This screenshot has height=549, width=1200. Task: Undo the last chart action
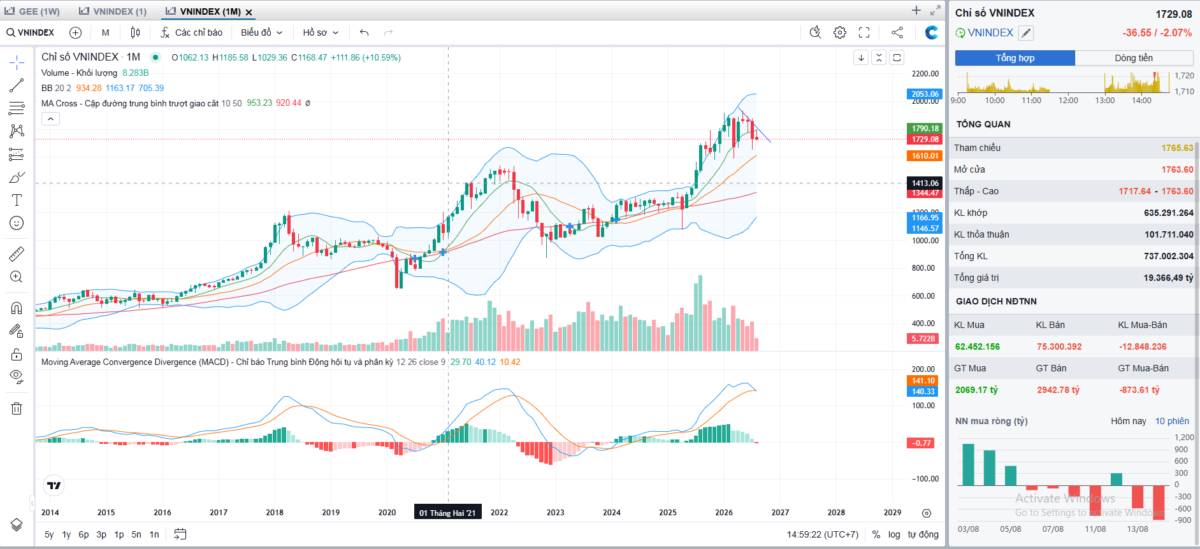click(364, 32)
